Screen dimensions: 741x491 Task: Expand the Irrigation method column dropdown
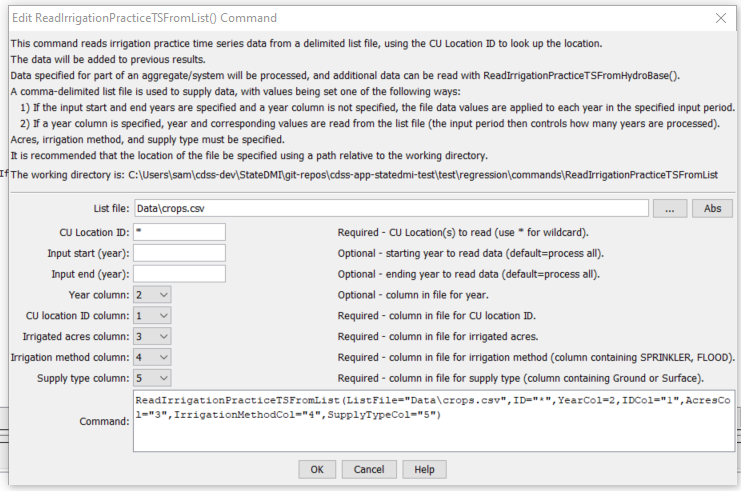click(x=152, y=357)
